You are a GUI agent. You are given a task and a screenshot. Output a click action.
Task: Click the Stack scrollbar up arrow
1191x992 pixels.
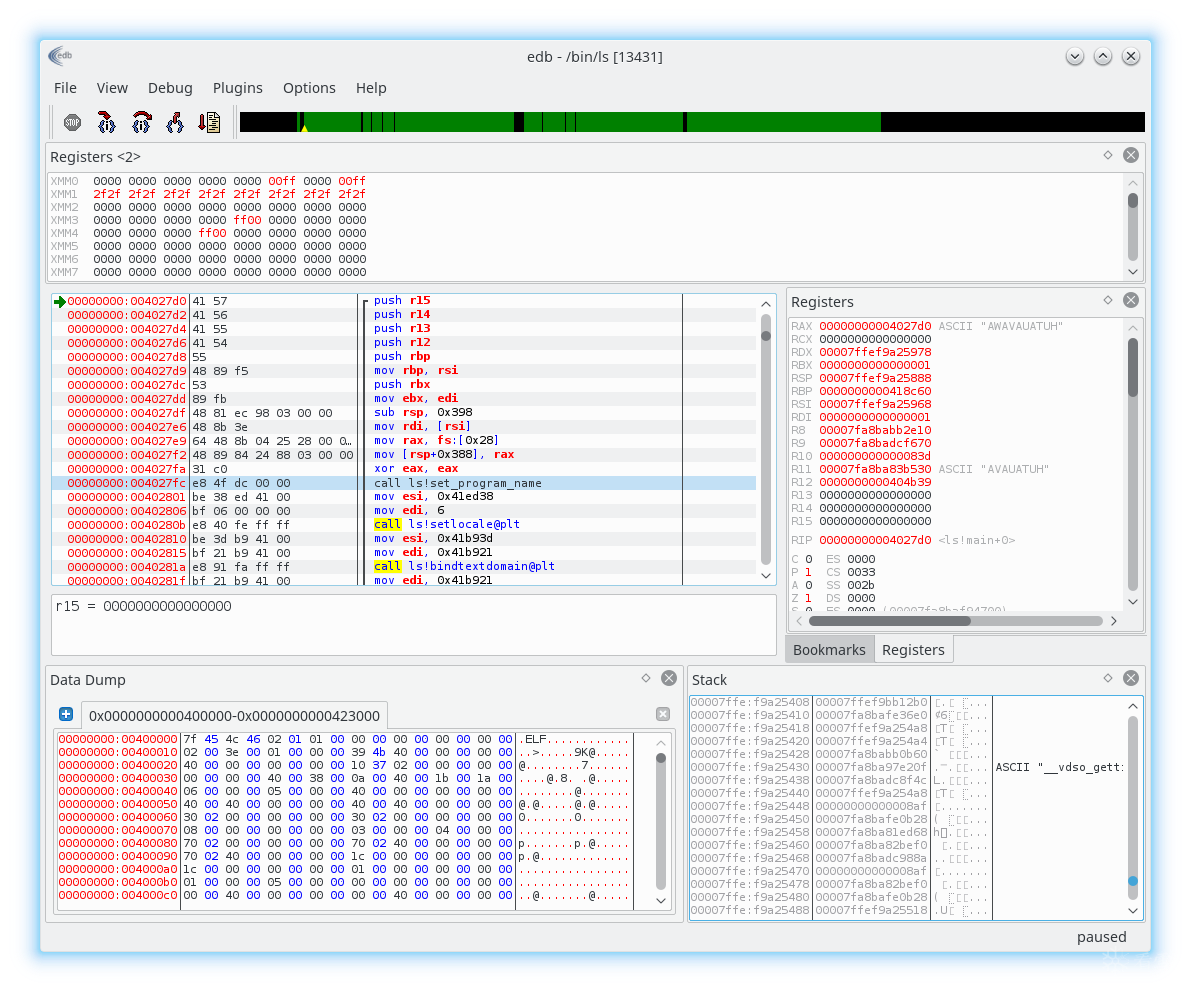click(1133, 706)
